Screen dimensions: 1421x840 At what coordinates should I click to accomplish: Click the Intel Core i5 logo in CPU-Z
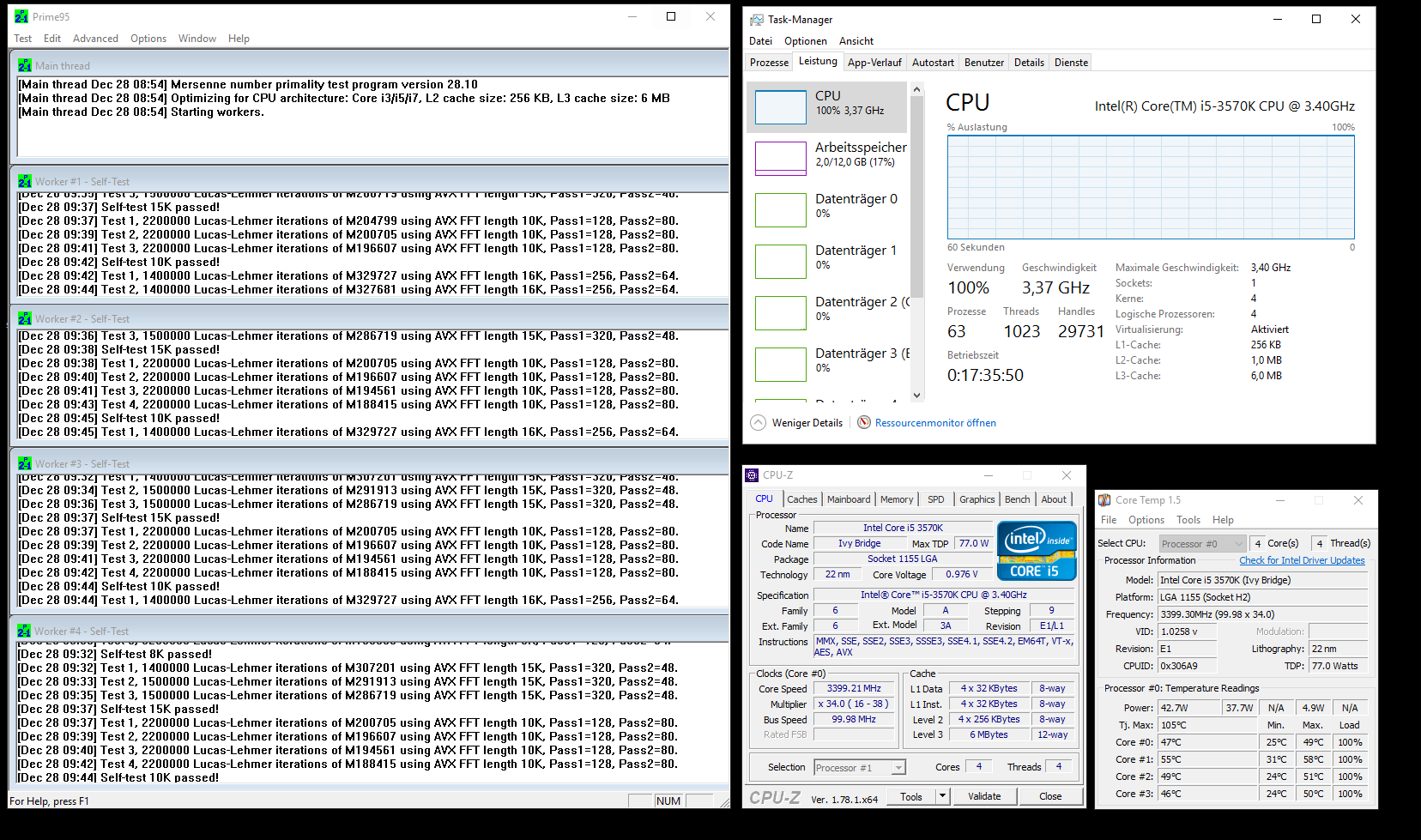[1037, 550]
